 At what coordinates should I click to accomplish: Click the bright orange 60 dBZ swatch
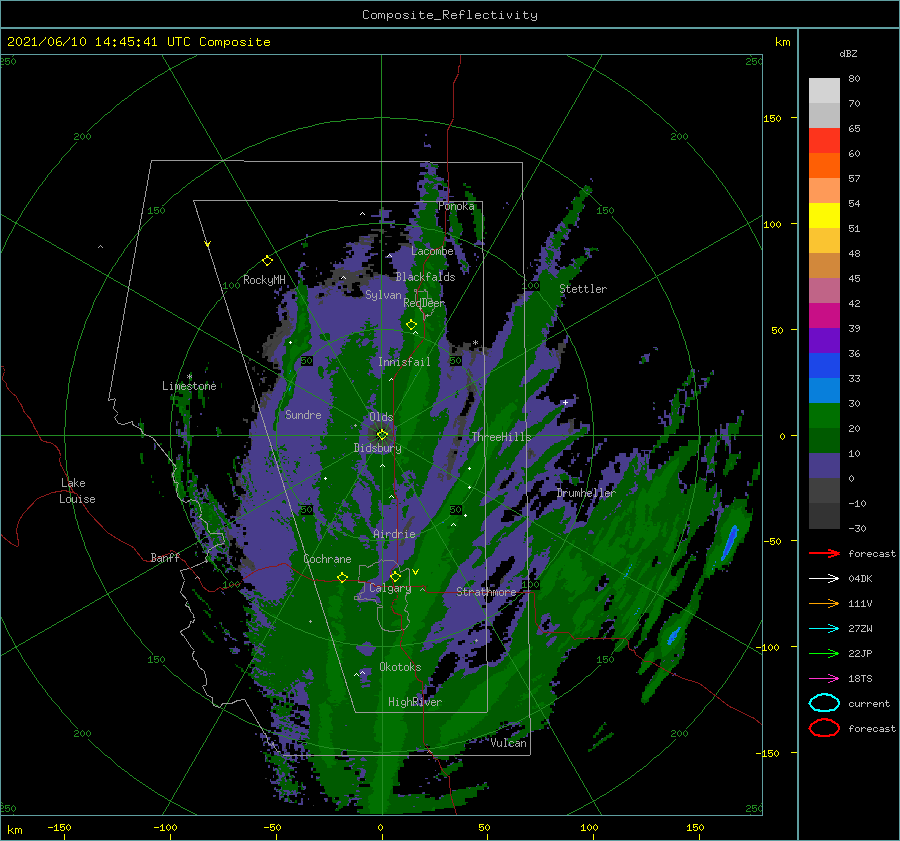[x=824, y=166]
